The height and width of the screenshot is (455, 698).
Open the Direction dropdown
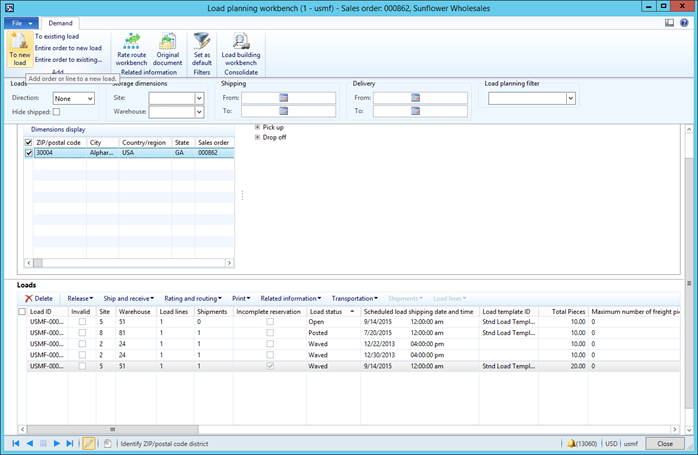pos(89,98)
